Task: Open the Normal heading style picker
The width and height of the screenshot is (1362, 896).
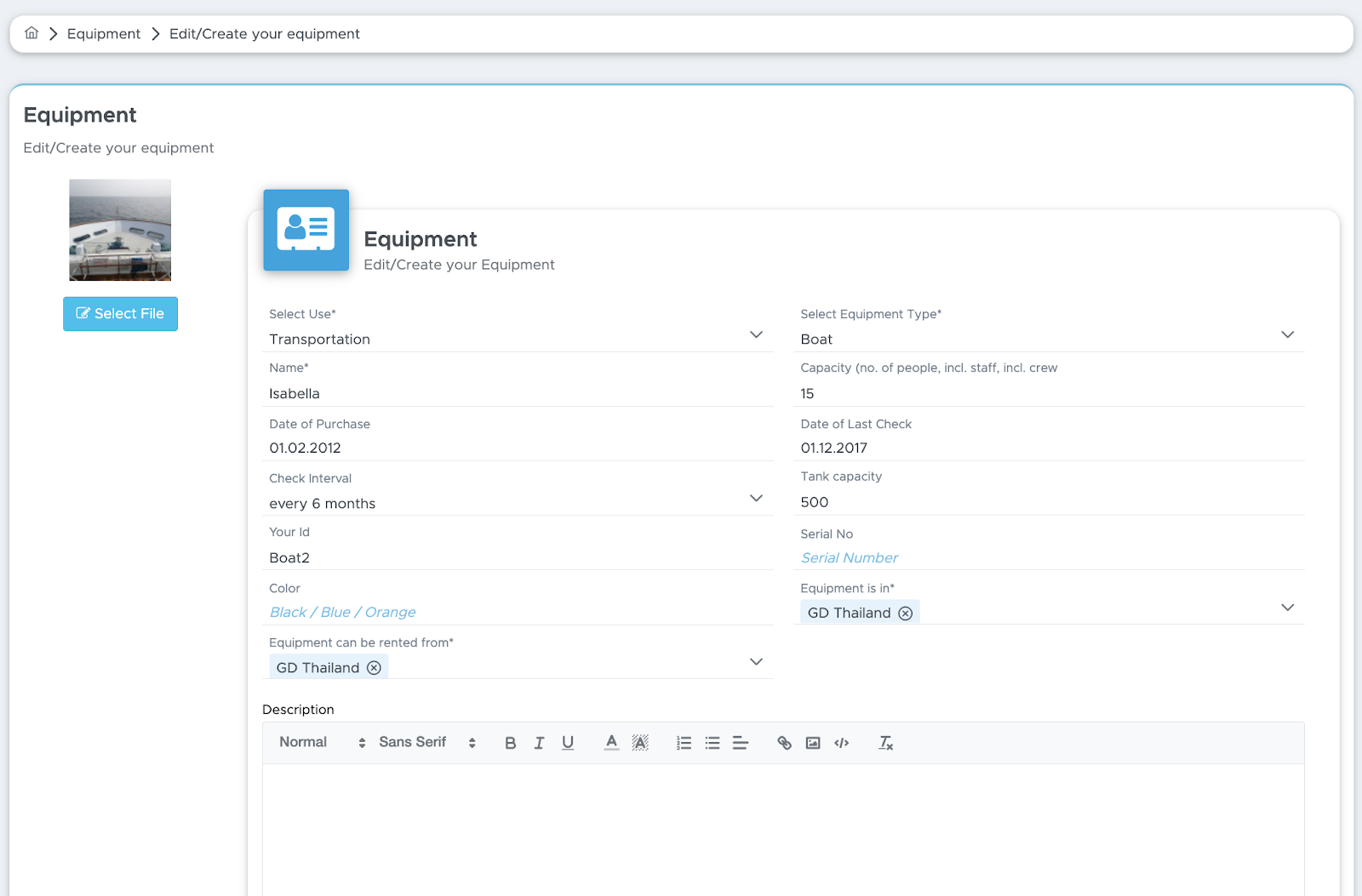Action: click(x=322, y=742)
